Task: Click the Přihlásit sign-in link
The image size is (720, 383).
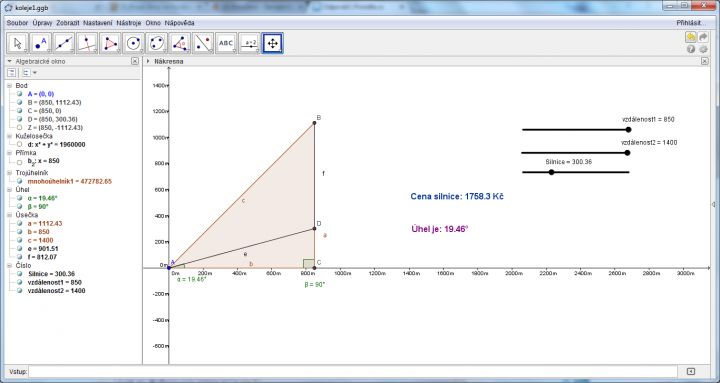Action: (691, 23)
